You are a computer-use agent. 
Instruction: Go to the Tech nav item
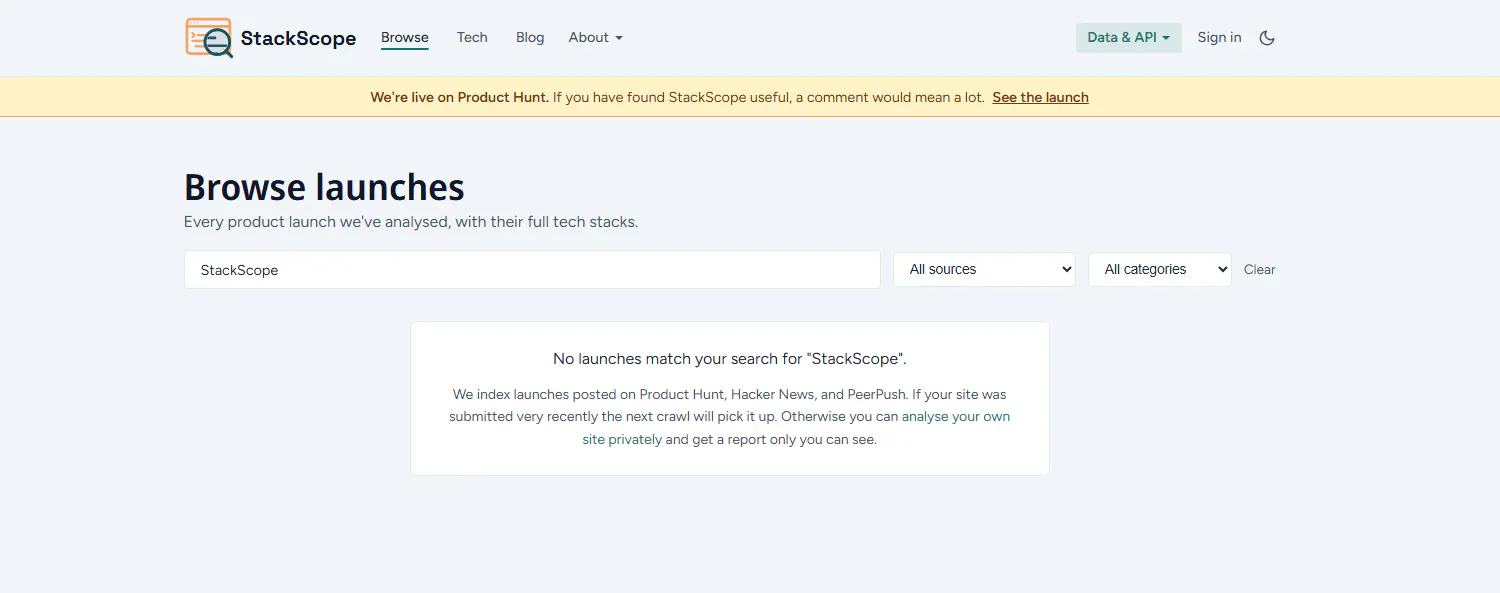click(472, 38)
